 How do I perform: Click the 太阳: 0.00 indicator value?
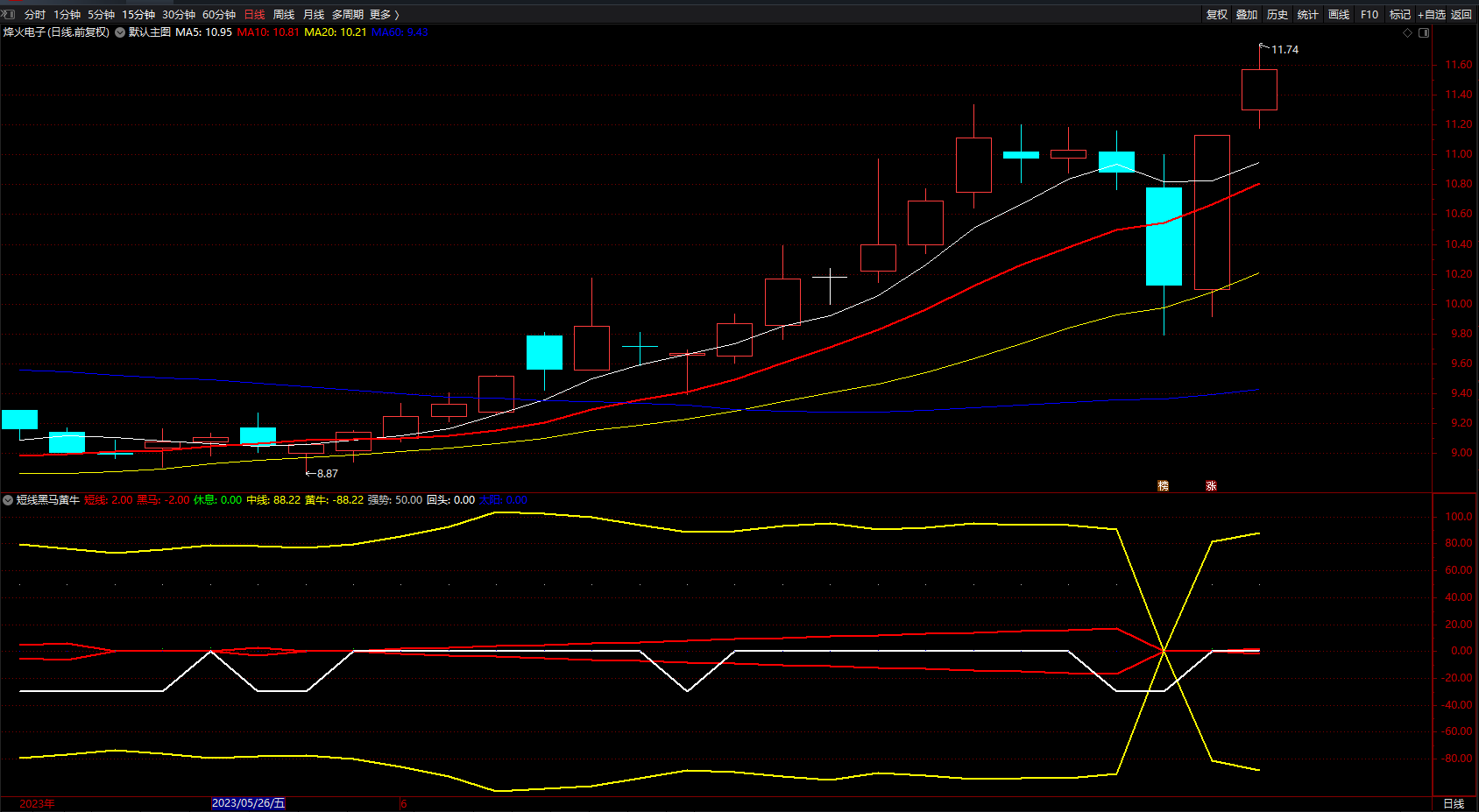point(503,500)
